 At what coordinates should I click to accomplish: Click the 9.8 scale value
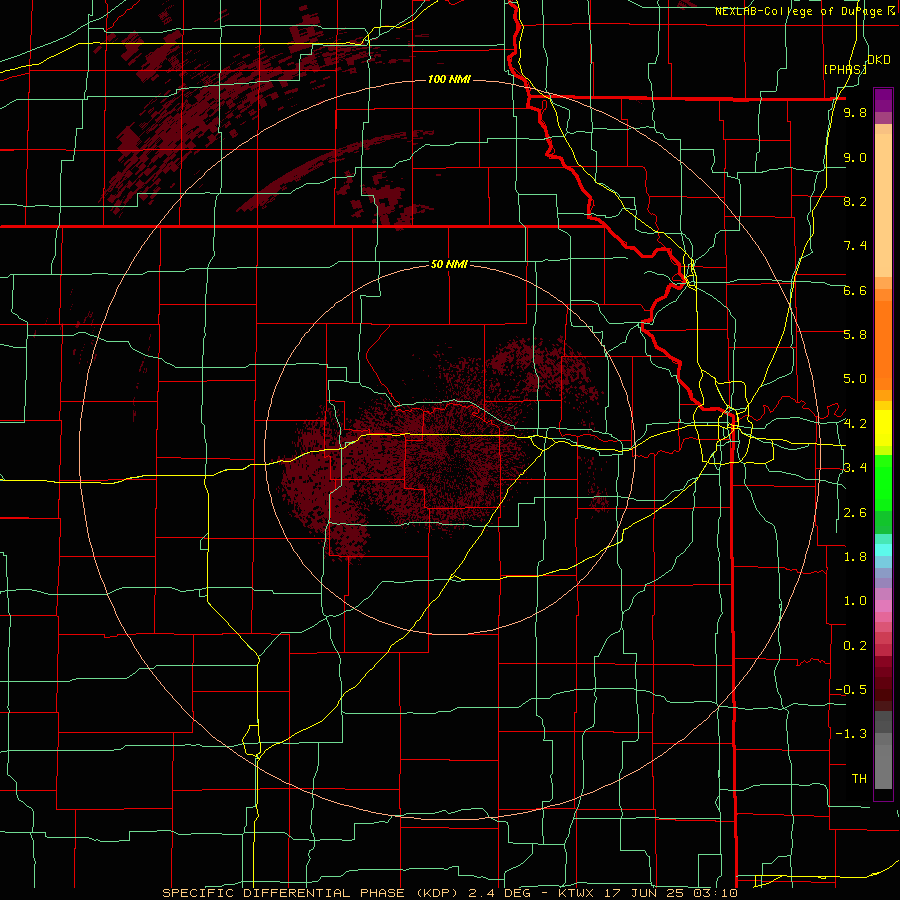click(x=855, y=112)
